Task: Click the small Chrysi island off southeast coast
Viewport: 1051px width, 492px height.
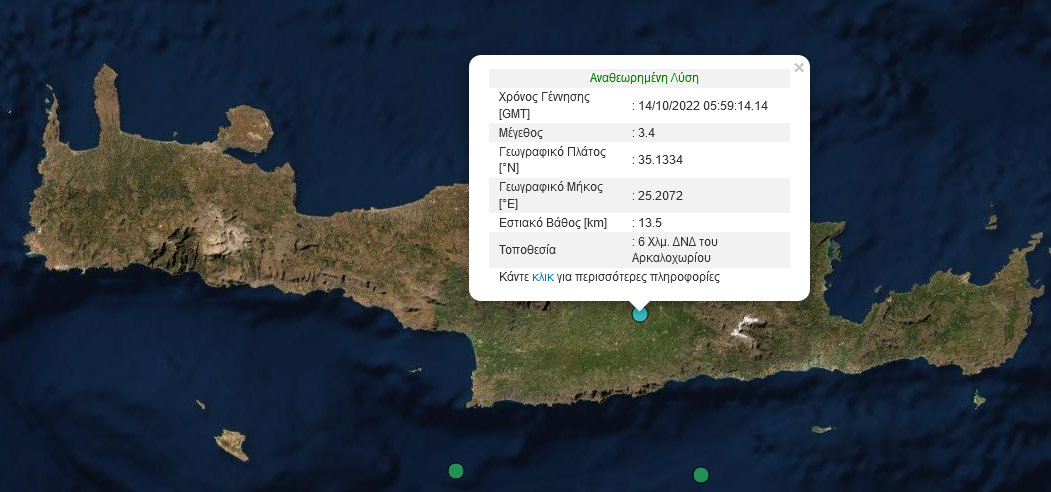Action: [821, 429]
